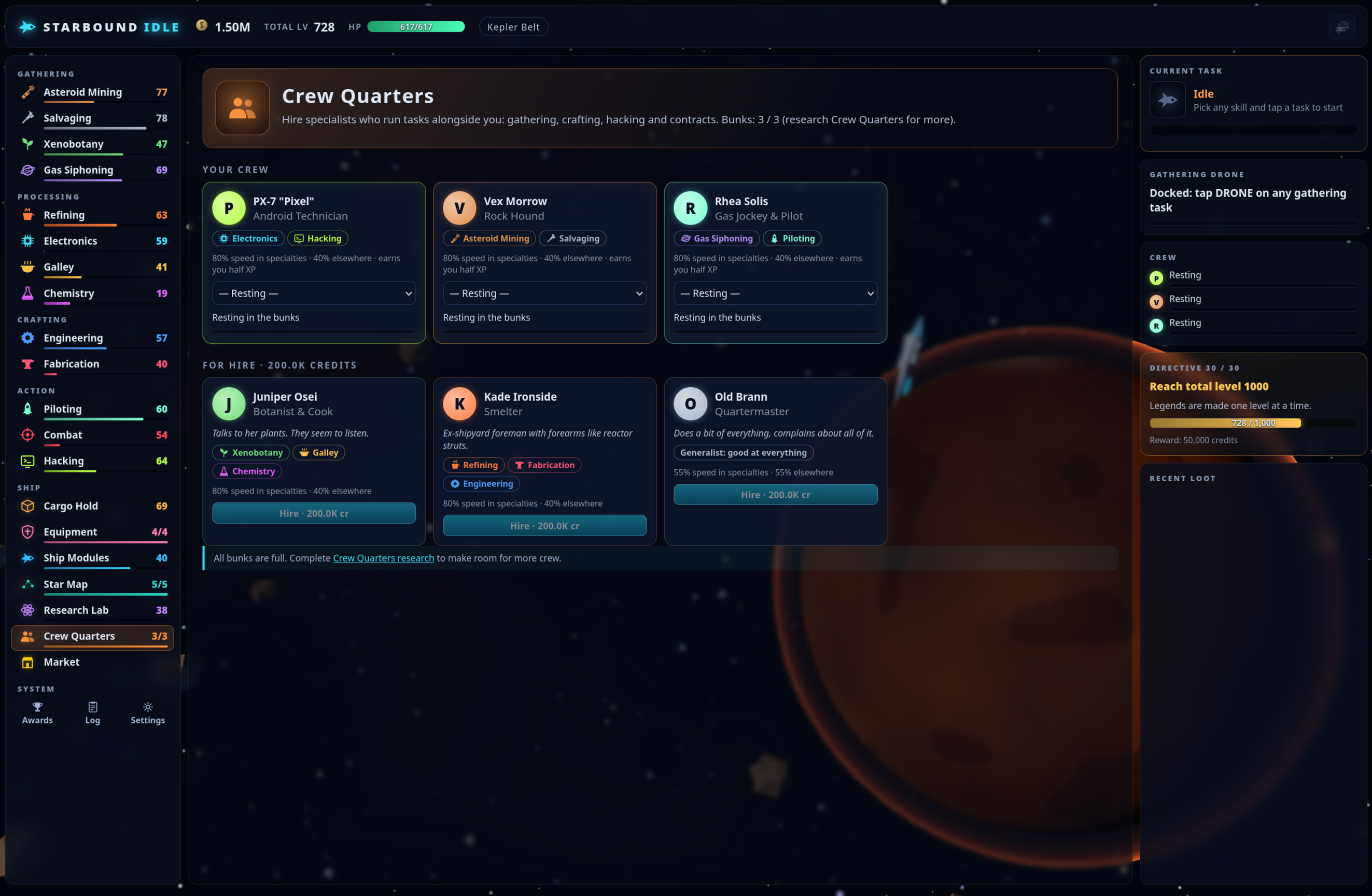Click the 'Generalist: good at everything' tag
Viewport: 1372px width, 896px height.
coord(744,453)
